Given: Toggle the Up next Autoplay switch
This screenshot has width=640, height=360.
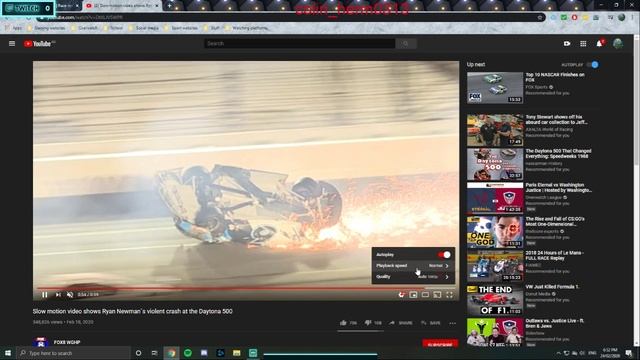Looking at the screenshot, I should pos(593,64).
